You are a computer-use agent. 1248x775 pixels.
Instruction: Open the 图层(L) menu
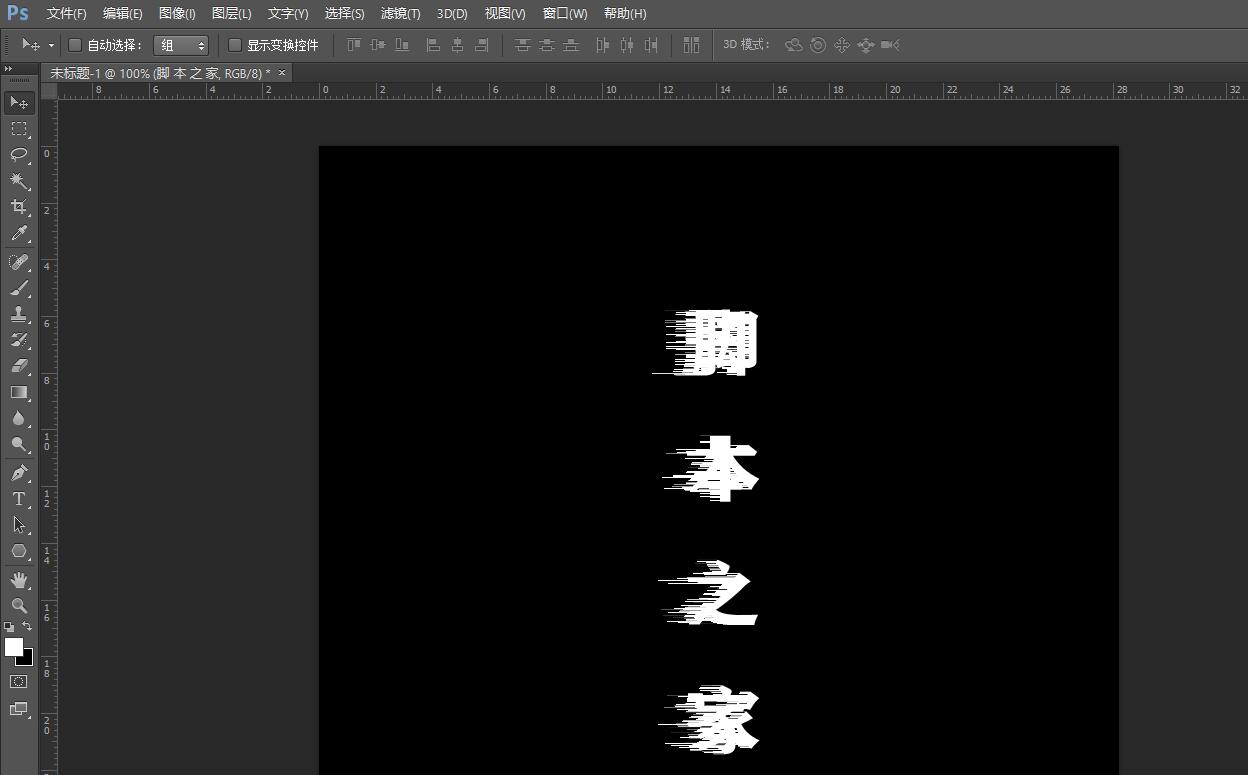coord(232,13)
